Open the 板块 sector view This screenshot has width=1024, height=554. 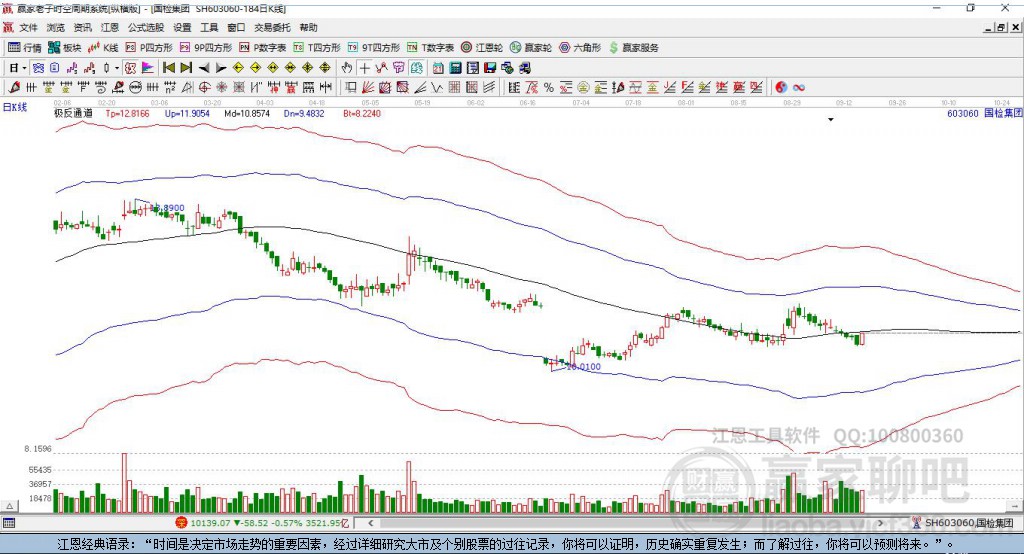pos(65,48)
